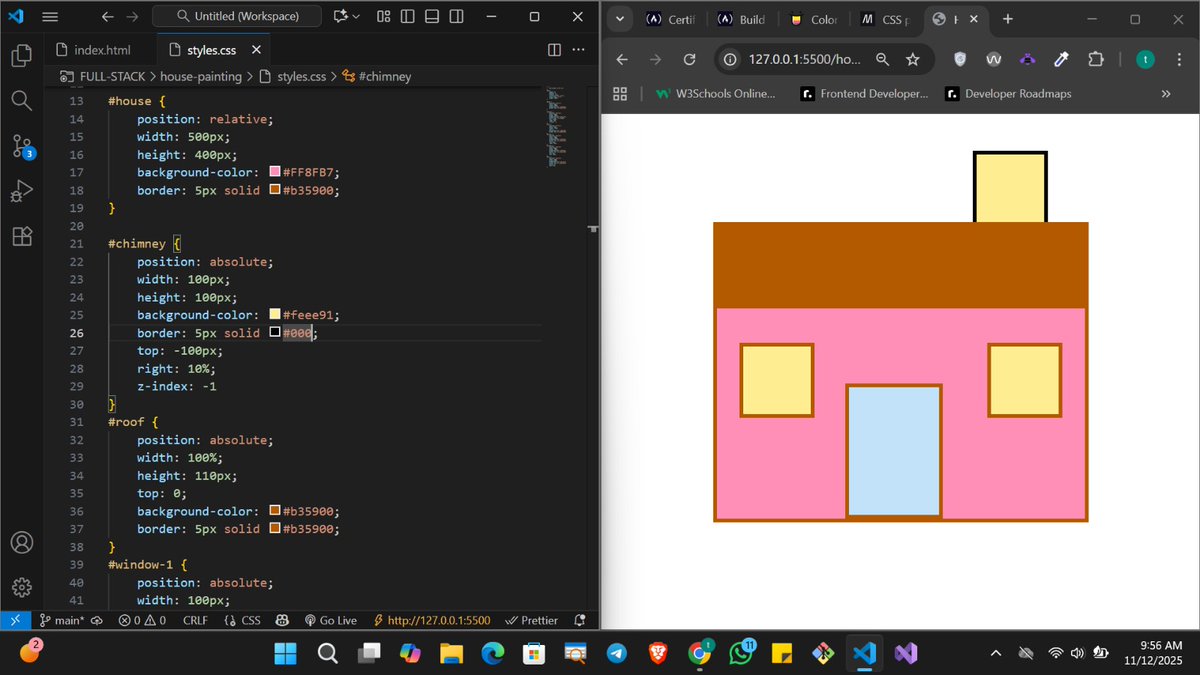The width and height of the screenshot is (1200, 675).
Task: Open Customize Layout in VS Code title bar
Action: coord(384,17)
